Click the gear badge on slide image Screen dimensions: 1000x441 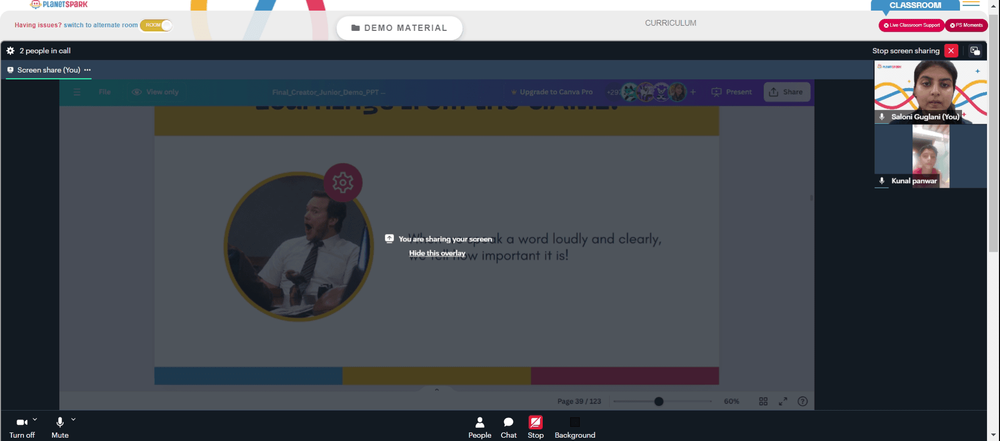343,183
